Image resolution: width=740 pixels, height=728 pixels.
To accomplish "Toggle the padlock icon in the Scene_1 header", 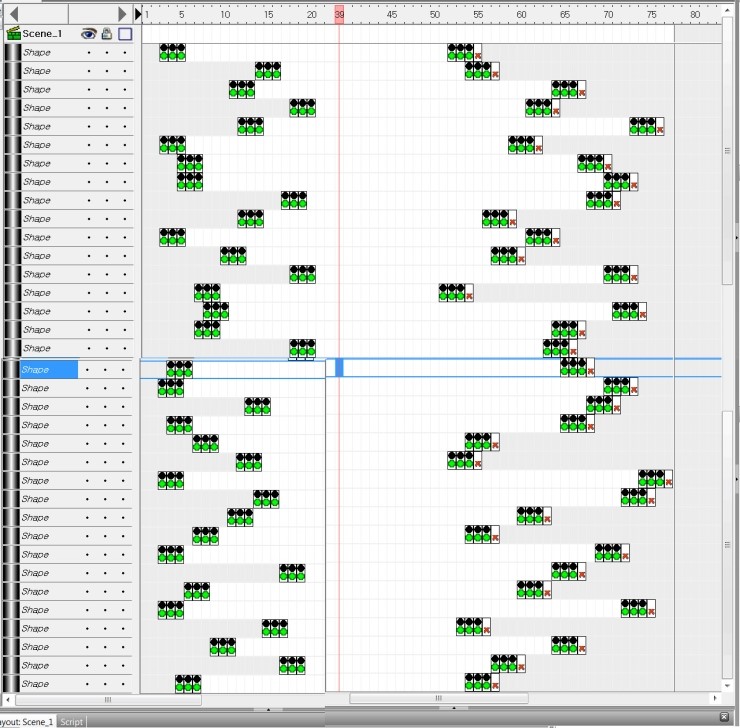I will 107,33.
